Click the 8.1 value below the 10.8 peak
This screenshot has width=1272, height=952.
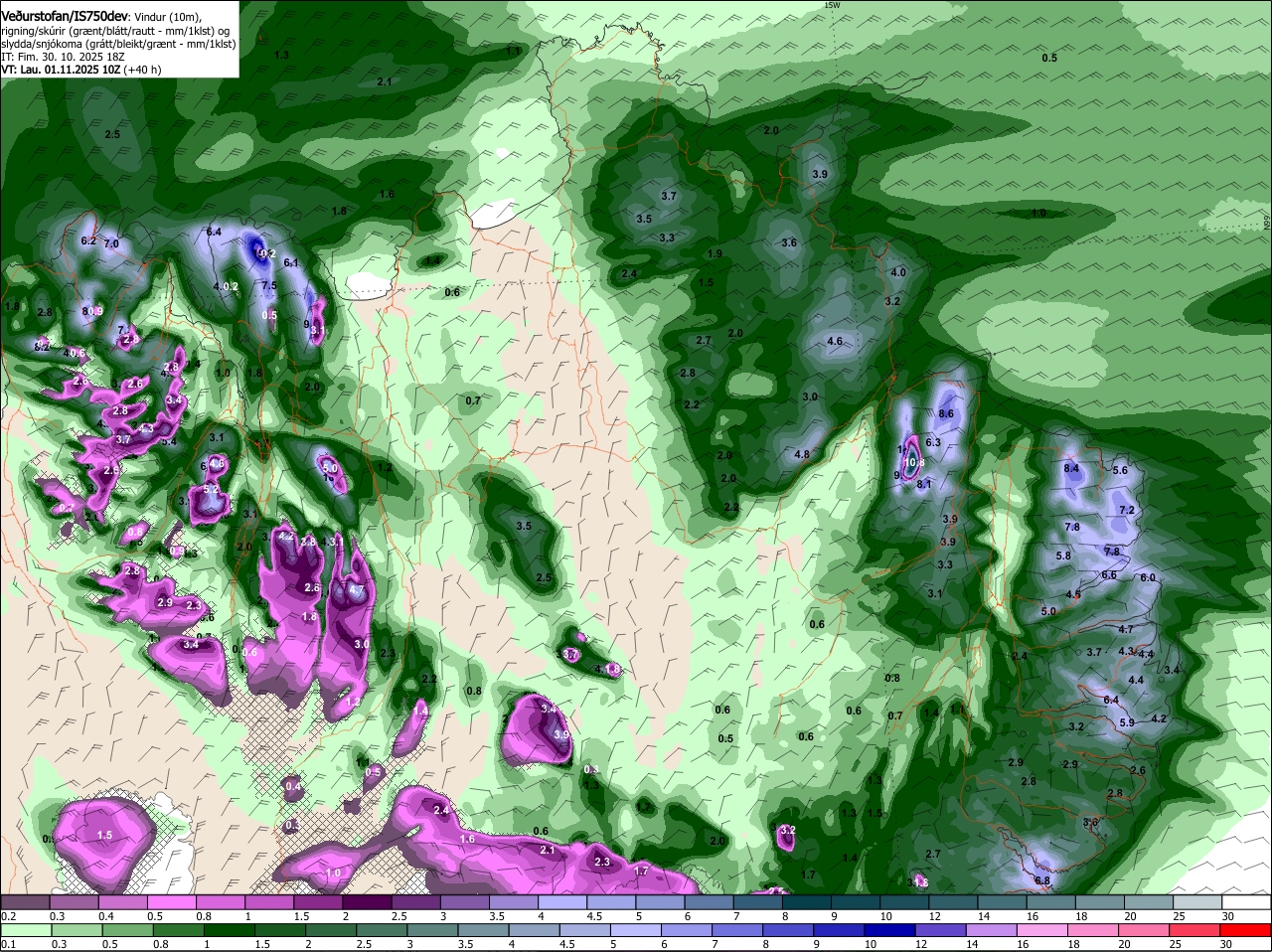(923, 484)
